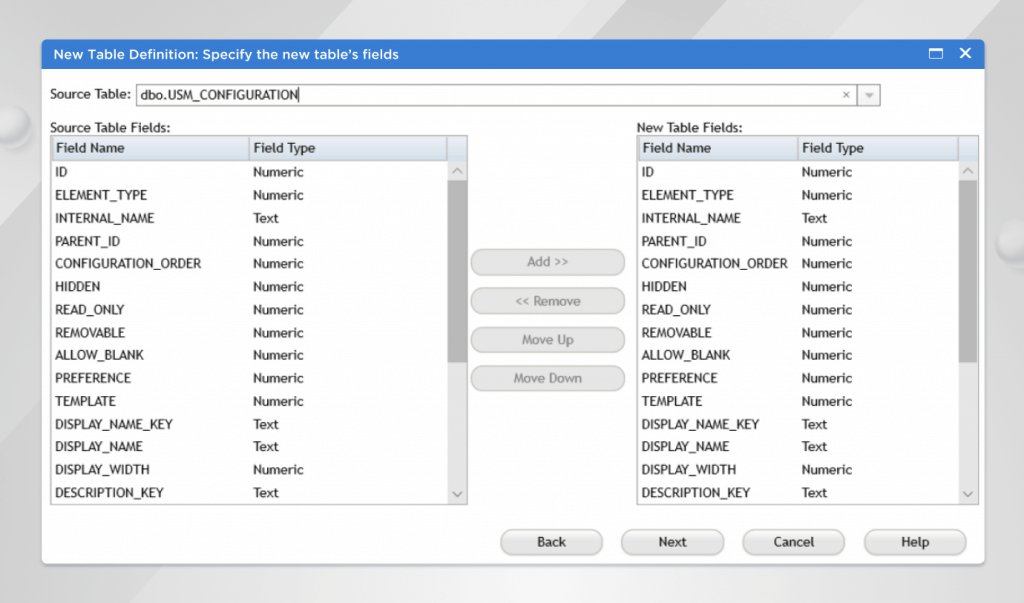The height and width of the screenshot is (603, 1024).
Task: Click the Move Down button
Action: 547,378
